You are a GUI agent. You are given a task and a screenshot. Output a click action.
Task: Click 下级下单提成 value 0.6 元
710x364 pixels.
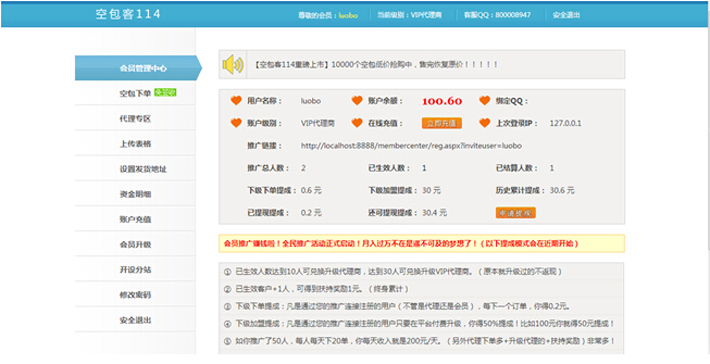(311, 191)
